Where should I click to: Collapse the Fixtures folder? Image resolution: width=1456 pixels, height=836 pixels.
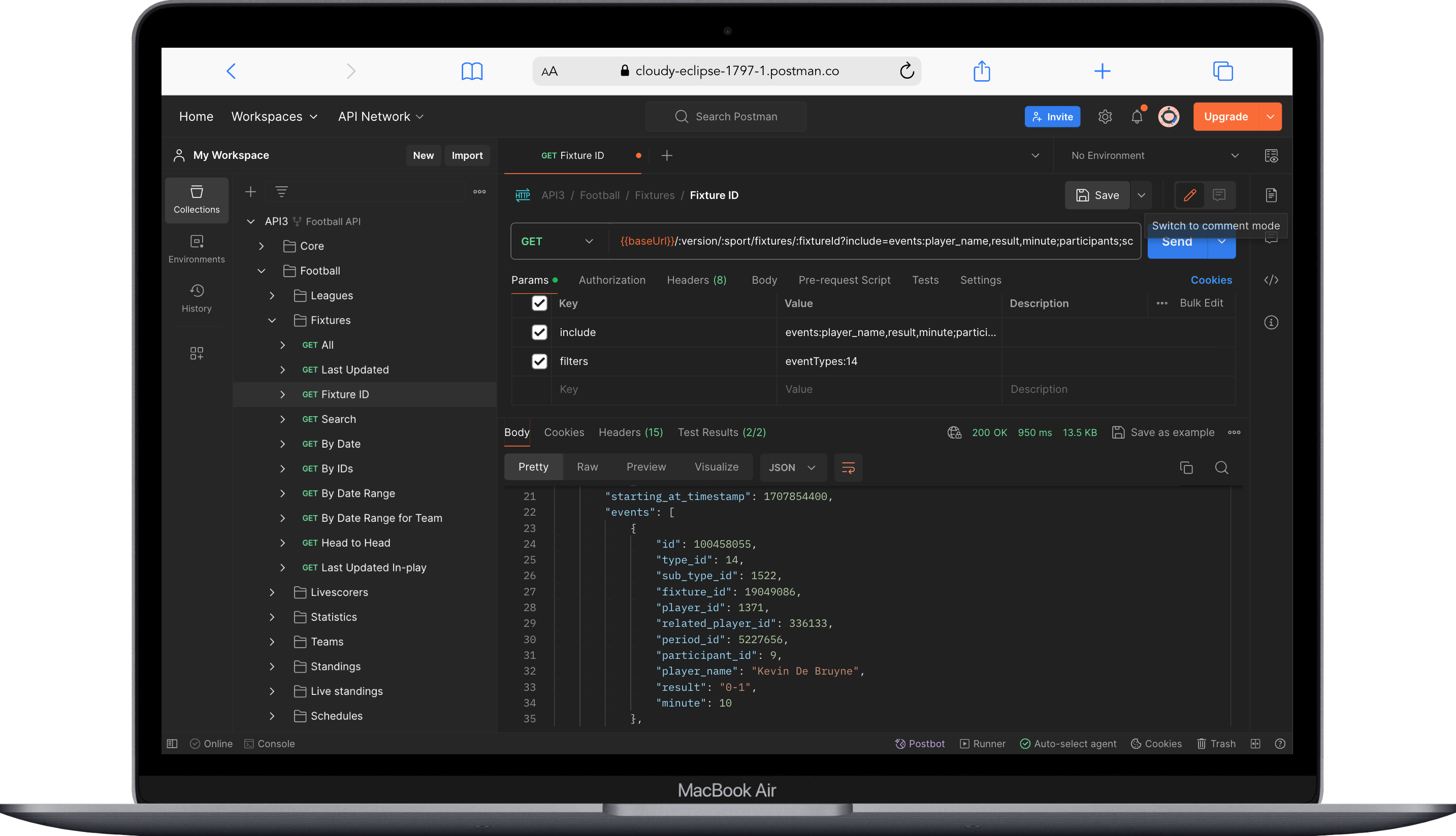click(272, 320)
